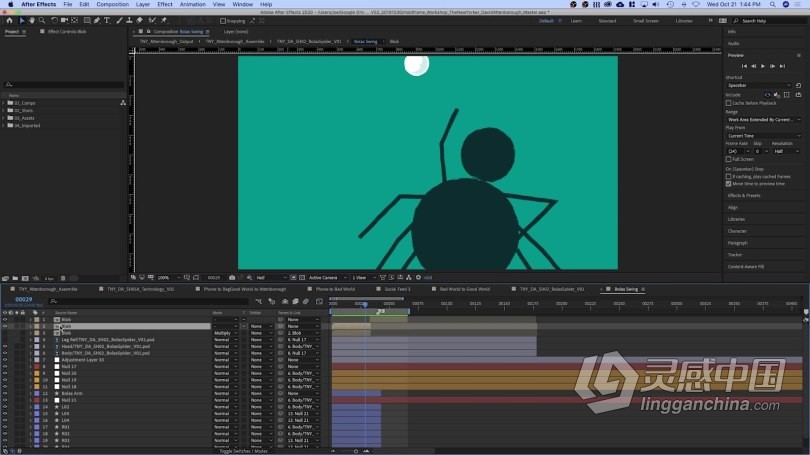The width and height of the screenshot is (810, 455).
Task: Open the Layer menu
Action: coord(143,4)
